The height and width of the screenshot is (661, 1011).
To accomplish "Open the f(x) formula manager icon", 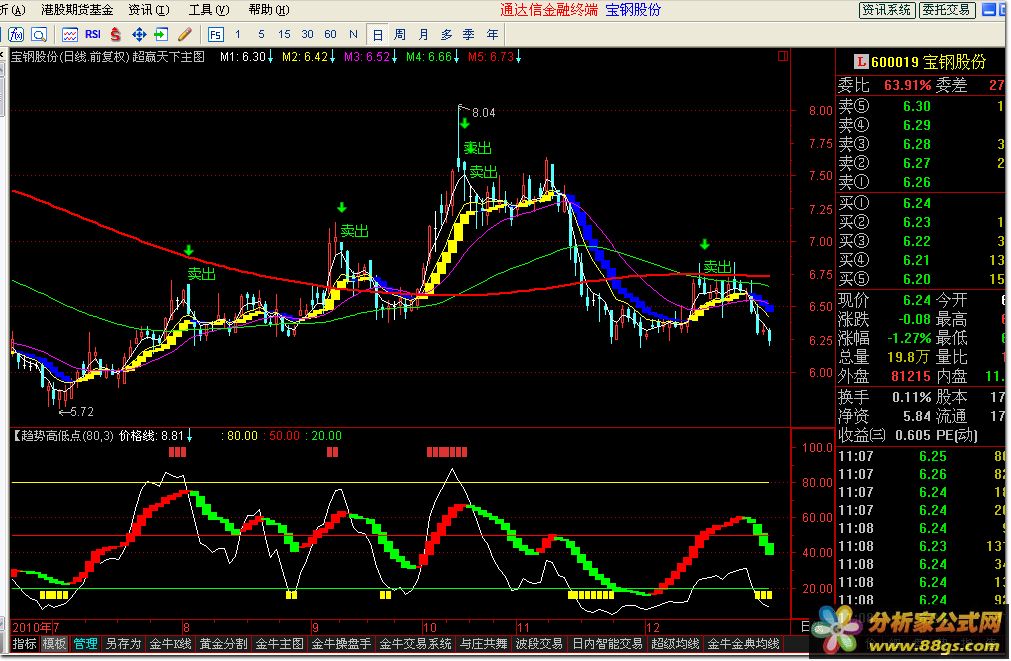I will coord(16,35).
